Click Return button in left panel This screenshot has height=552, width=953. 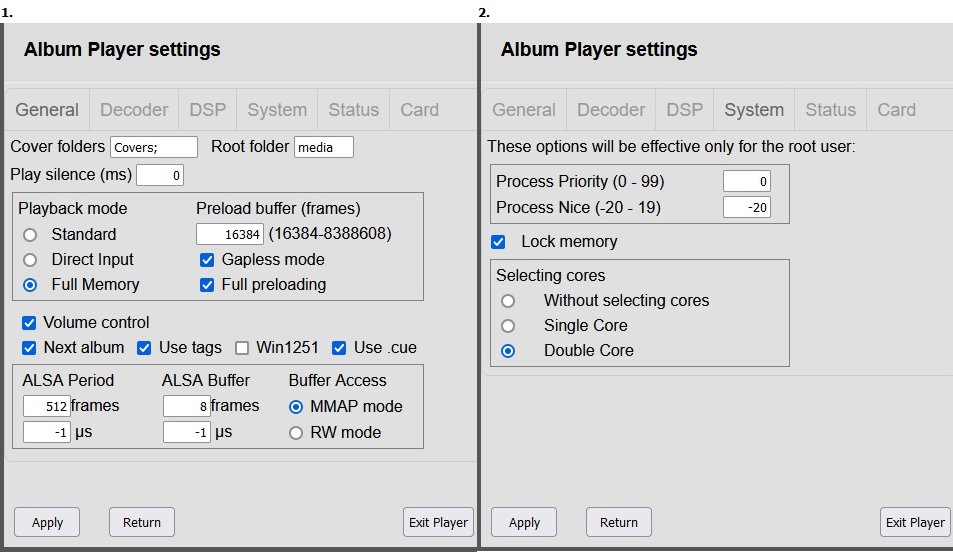click(x=142, y=522)
